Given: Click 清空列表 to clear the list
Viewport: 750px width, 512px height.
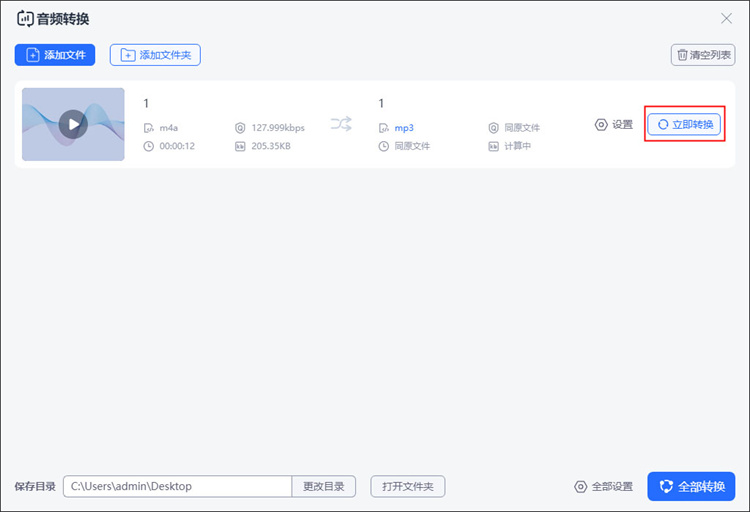Looking at the screenshot, I should 703,55.
